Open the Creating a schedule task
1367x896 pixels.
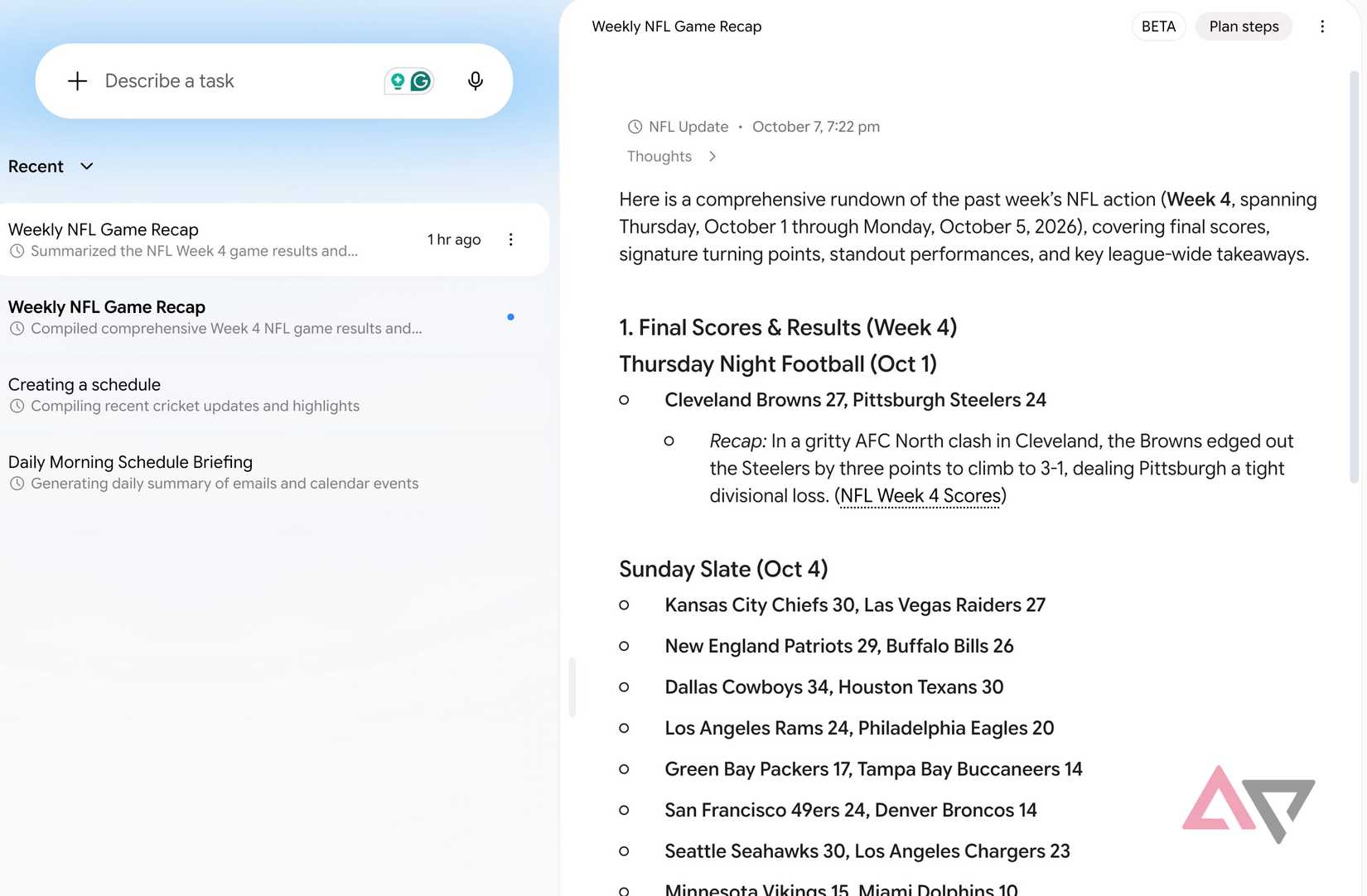pyautogui.click(x=273, y=395)
